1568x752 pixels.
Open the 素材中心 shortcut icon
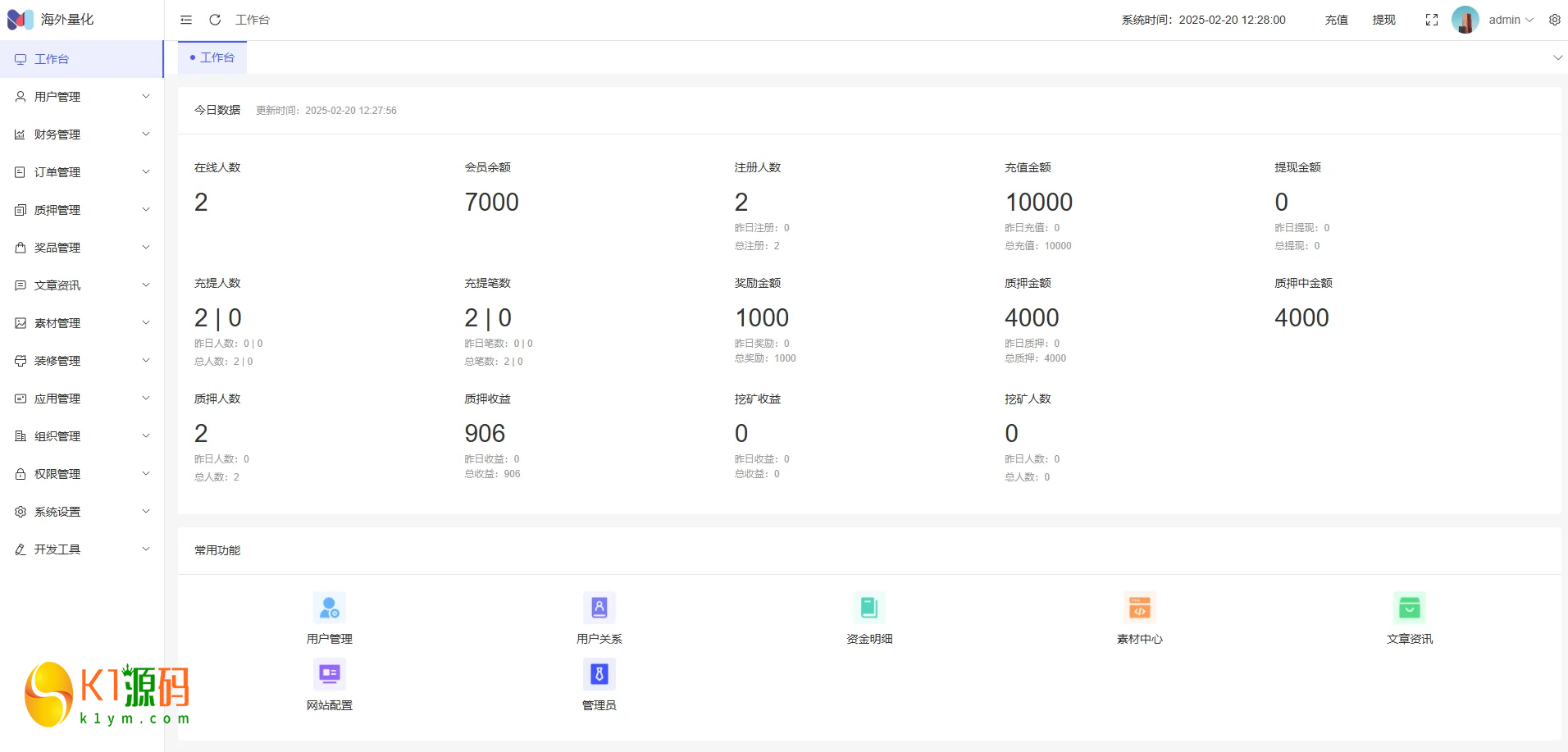pyautogui.click(x=1140, y=608)
